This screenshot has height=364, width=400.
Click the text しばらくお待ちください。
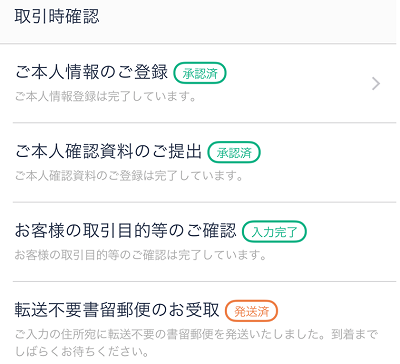point(82,351)
